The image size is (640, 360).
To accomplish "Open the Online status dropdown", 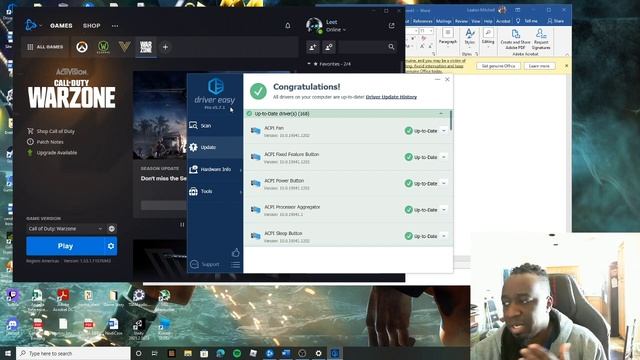I will coord(336,30).
